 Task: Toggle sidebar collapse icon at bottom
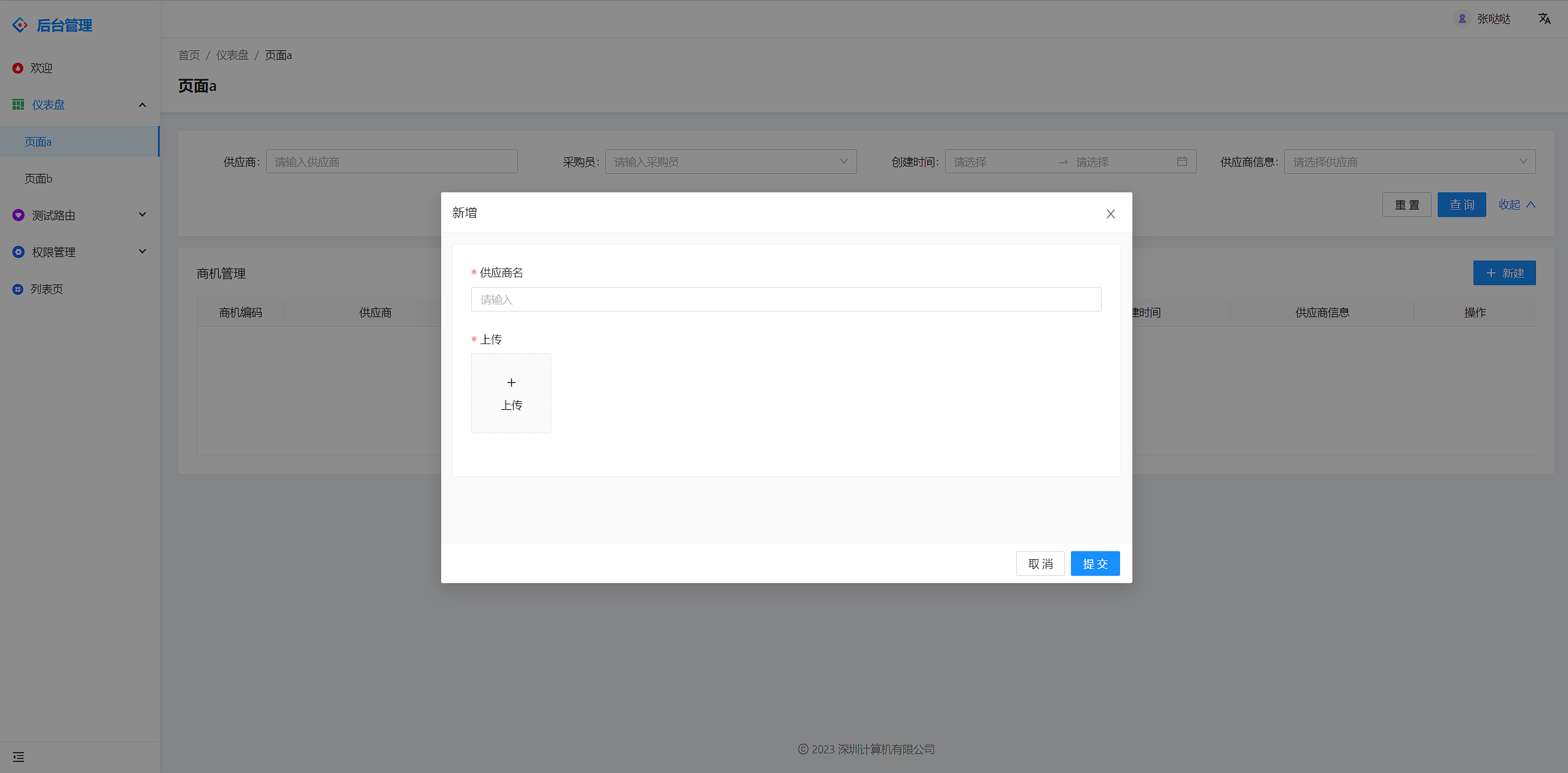(18, 757)
